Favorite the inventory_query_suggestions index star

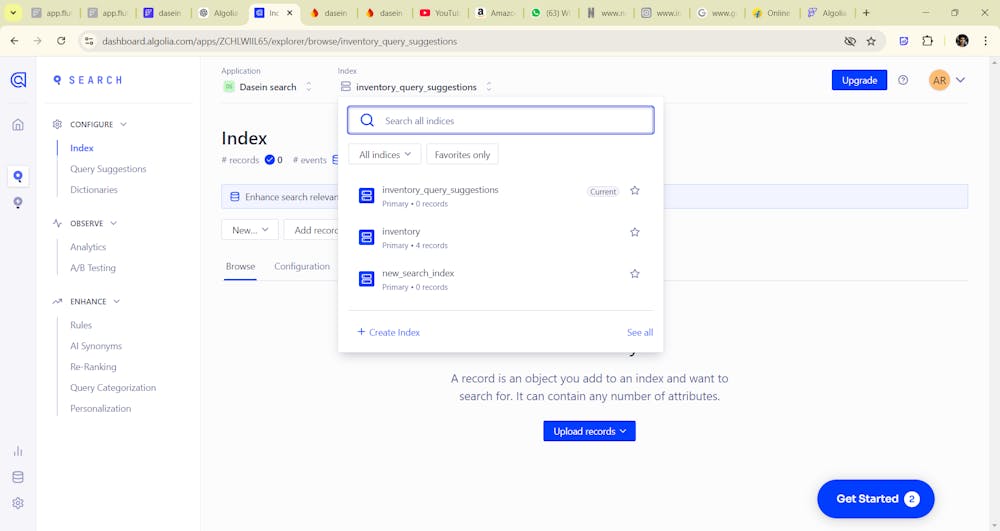tap(635, 191)
